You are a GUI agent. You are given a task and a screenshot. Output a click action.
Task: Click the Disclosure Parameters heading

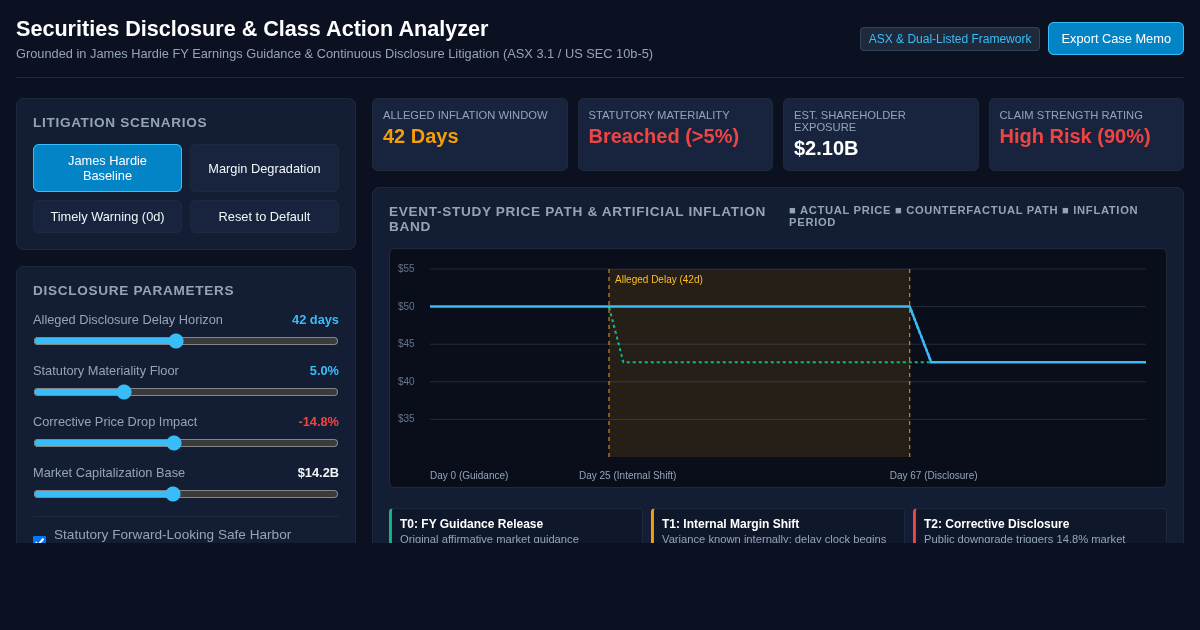coord(133,291)
